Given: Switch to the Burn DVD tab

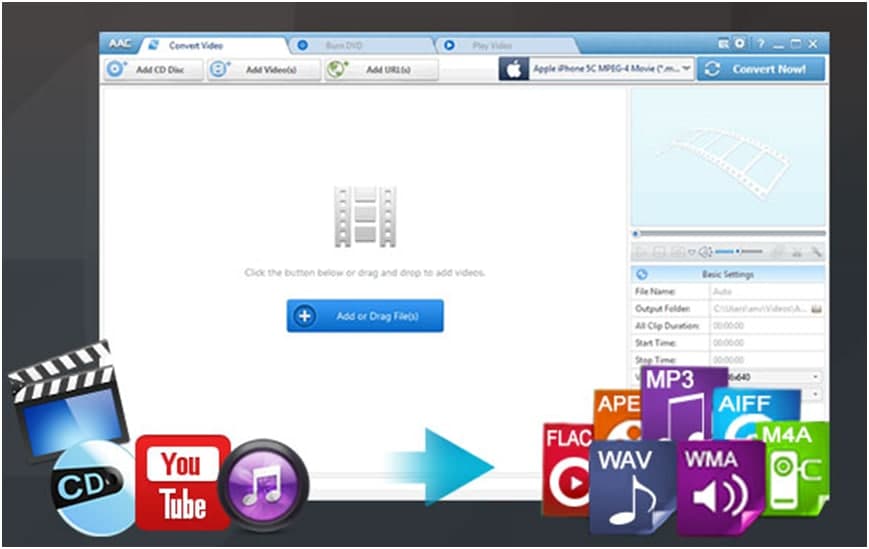Looking at the screenshot, I should coord(362,45).
